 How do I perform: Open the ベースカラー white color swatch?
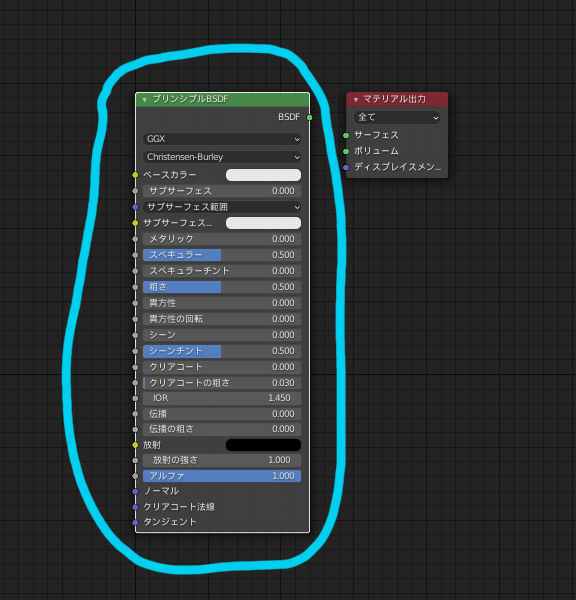click(x=263, y=175)
